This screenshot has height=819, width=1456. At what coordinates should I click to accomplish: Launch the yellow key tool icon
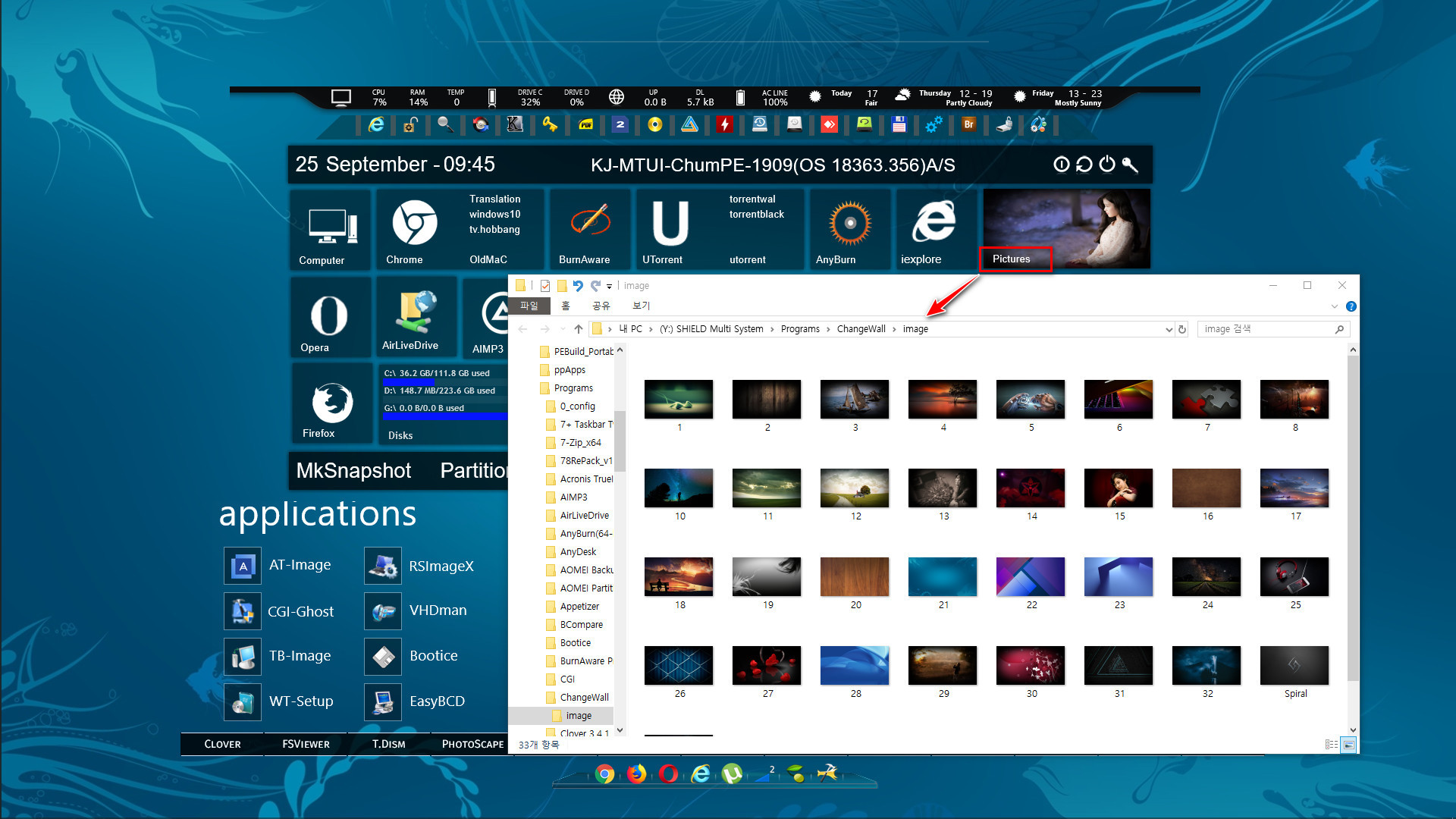coord(550,124)
